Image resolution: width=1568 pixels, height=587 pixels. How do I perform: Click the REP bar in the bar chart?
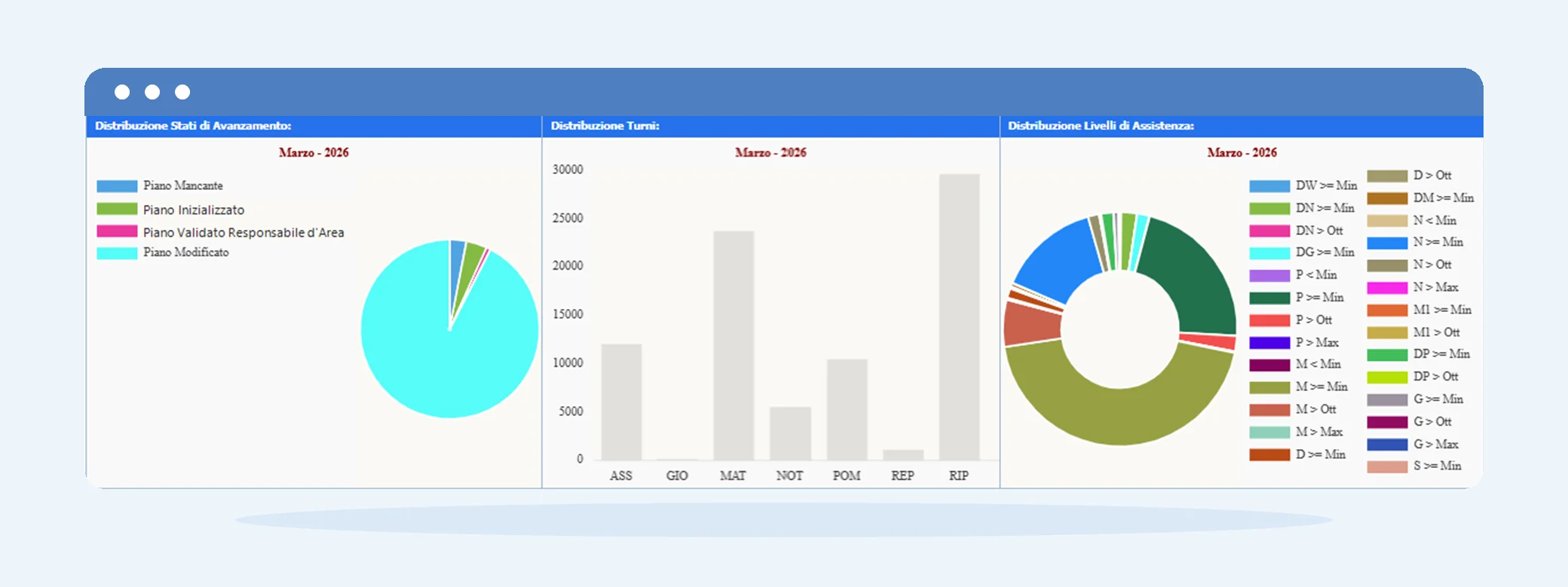click(903, 454)
